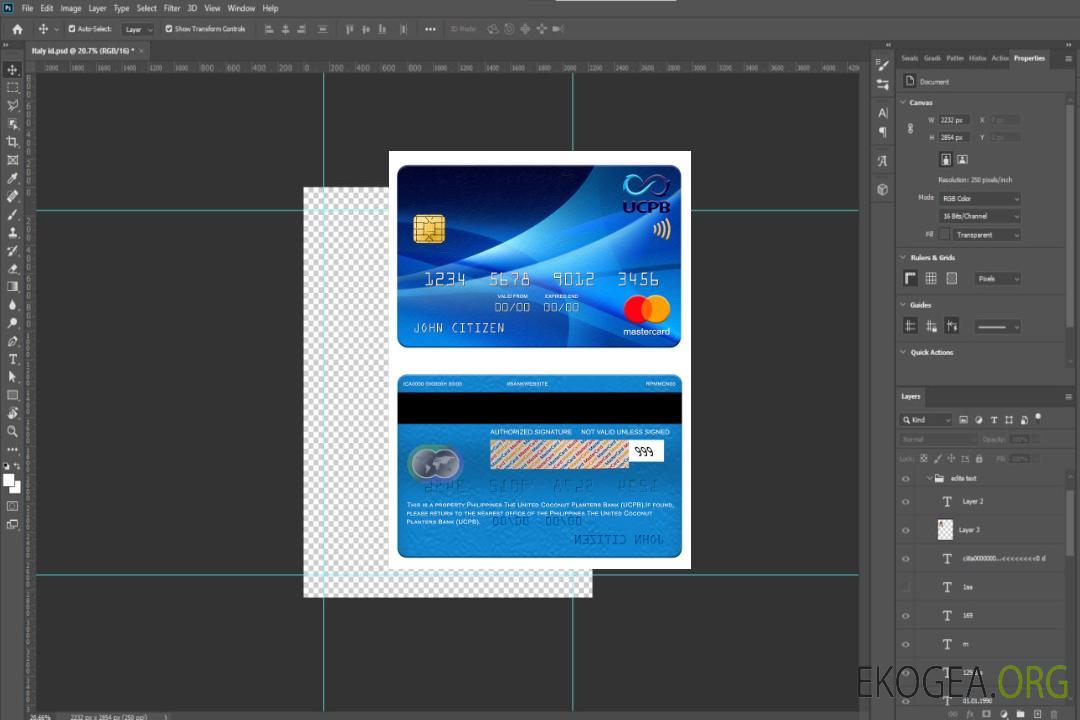Open the 16 Bits/Channel dropdown
1080x720 pixels.
(979, 216)
